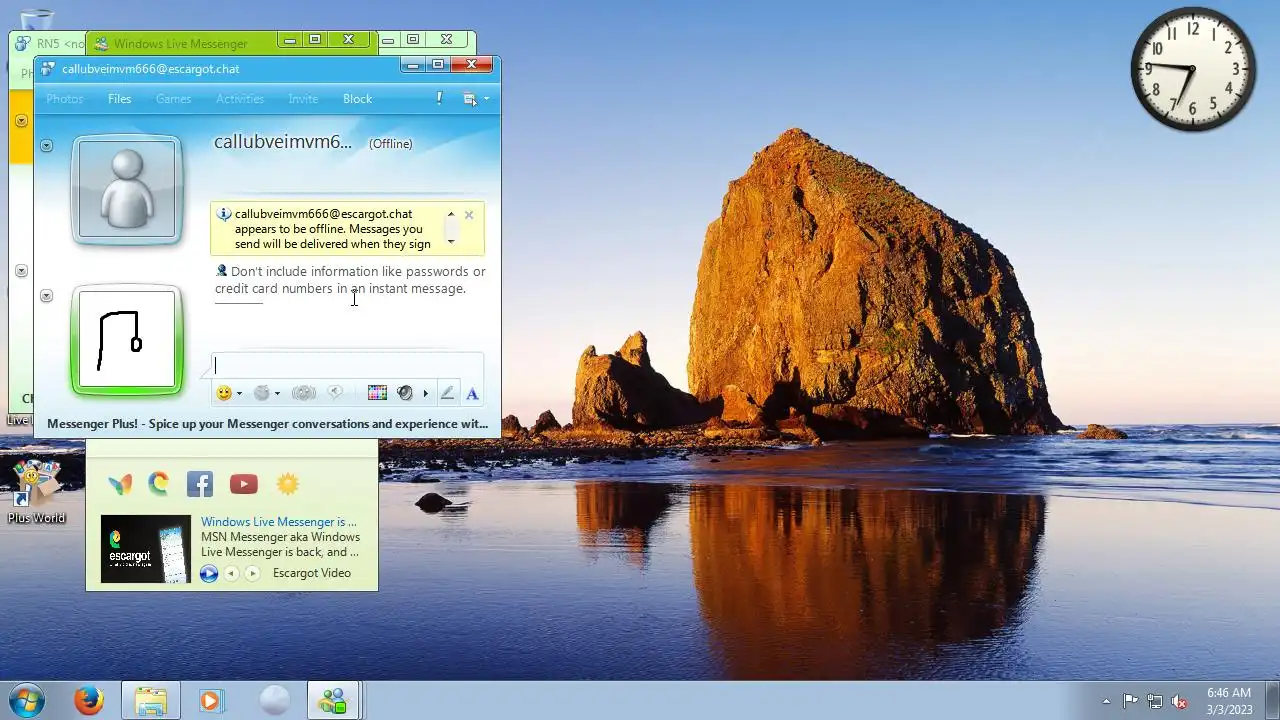Go to next item in video panel

point(252,573)
